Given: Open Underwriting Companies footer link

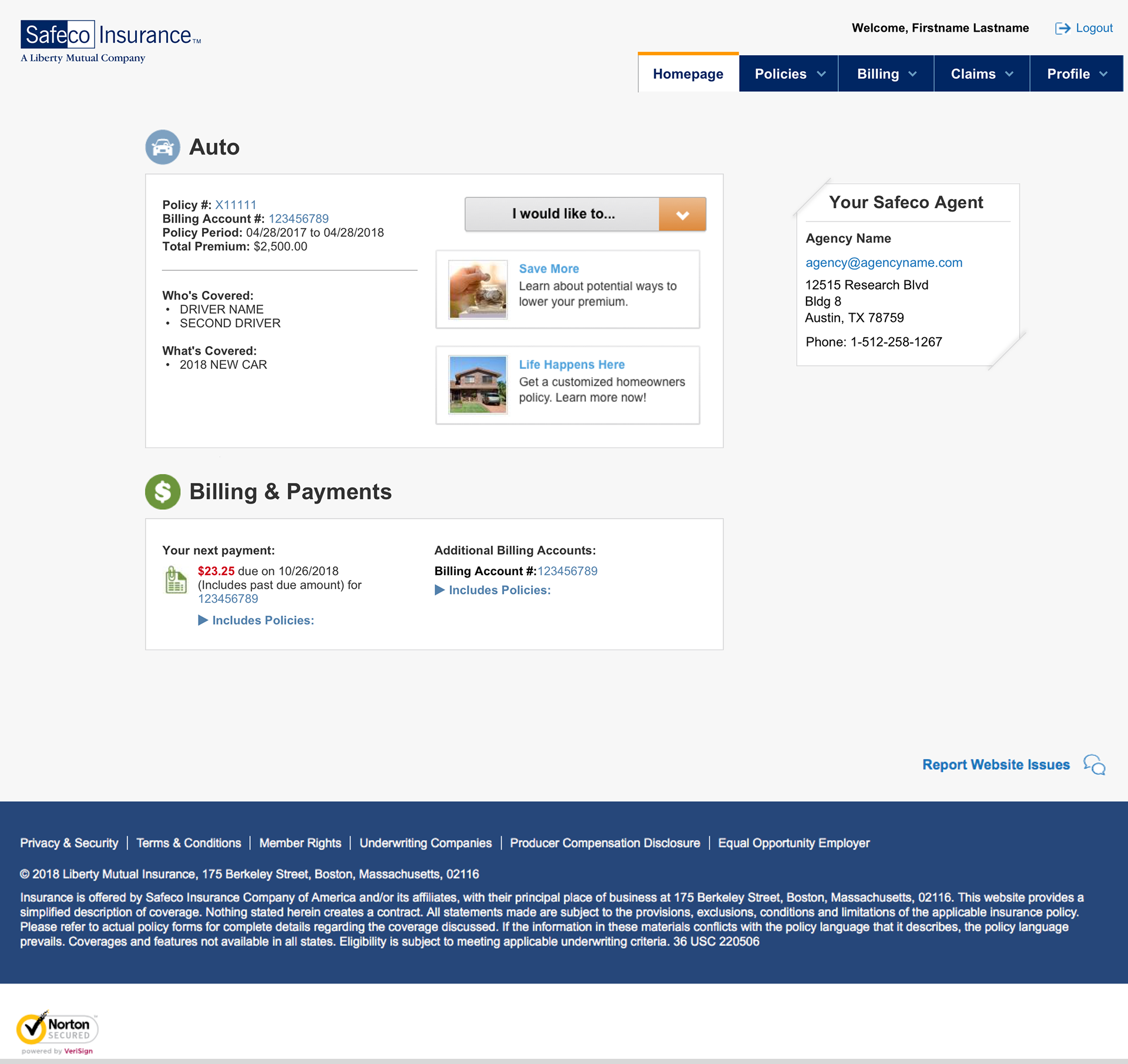Looking at the screenshot, I should click(x=425, y=843).
